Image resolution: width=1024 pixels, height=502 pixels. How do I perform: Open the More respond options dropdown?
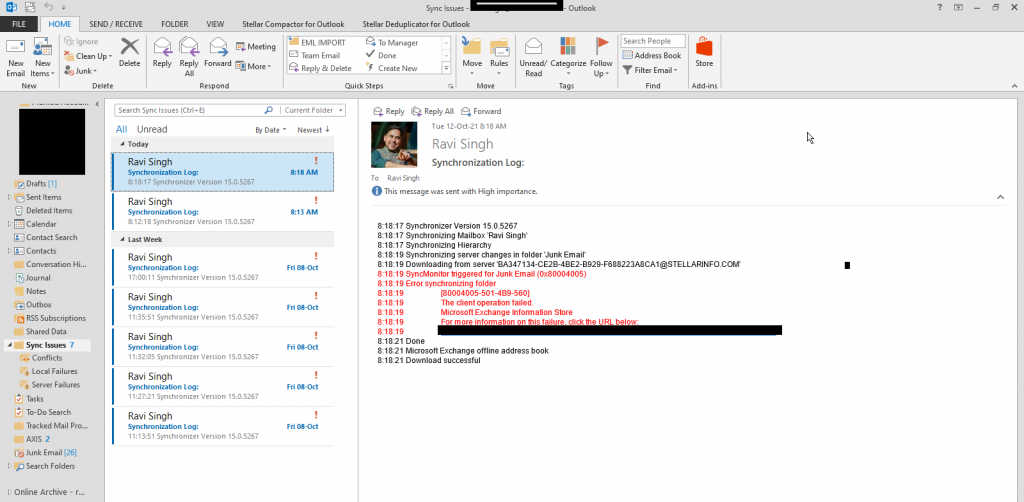pos(253,66)
